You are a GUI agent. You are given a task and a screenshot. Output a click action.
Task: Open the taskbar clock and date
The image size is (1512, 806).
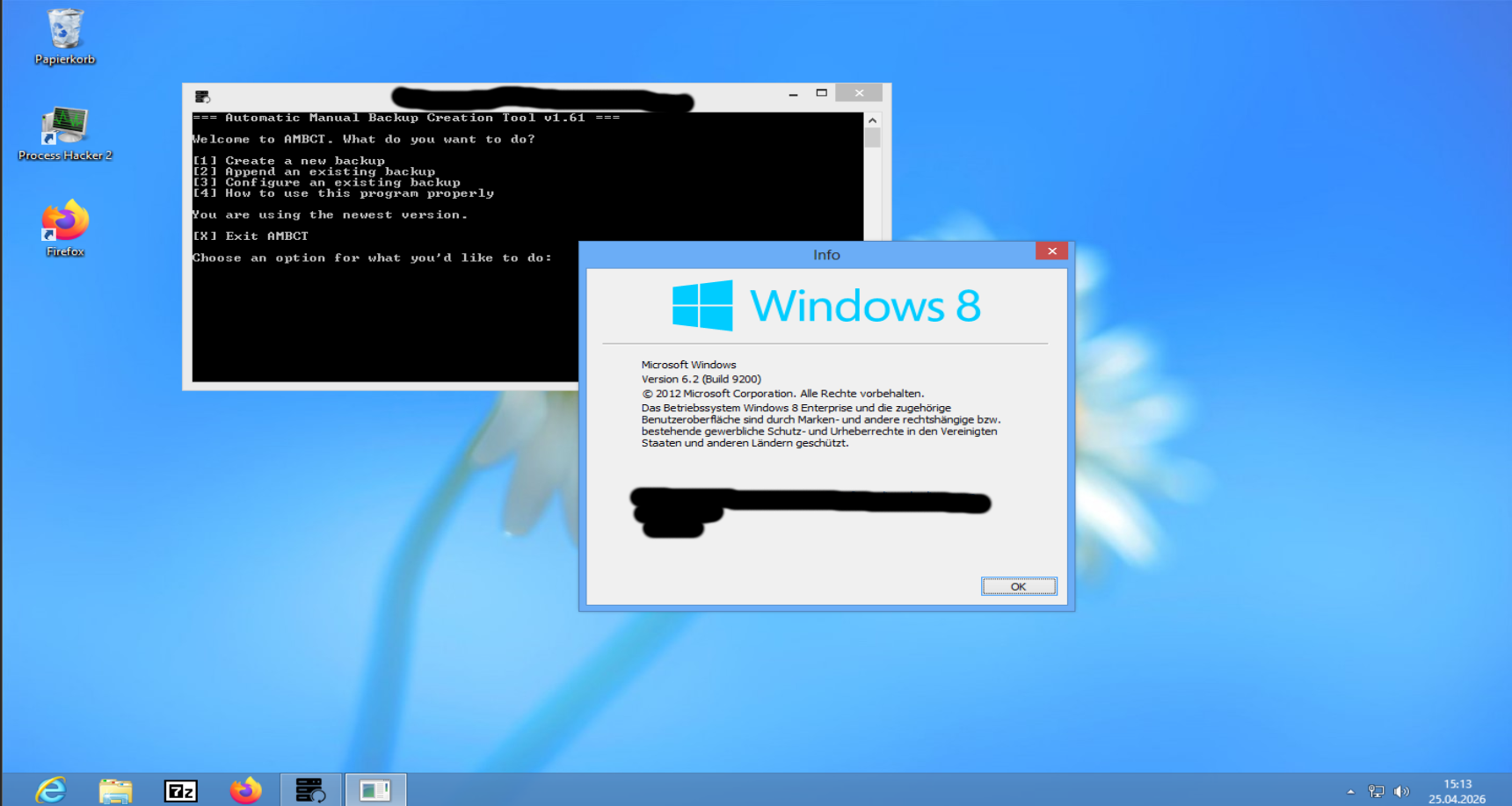tap(1457, 791)
